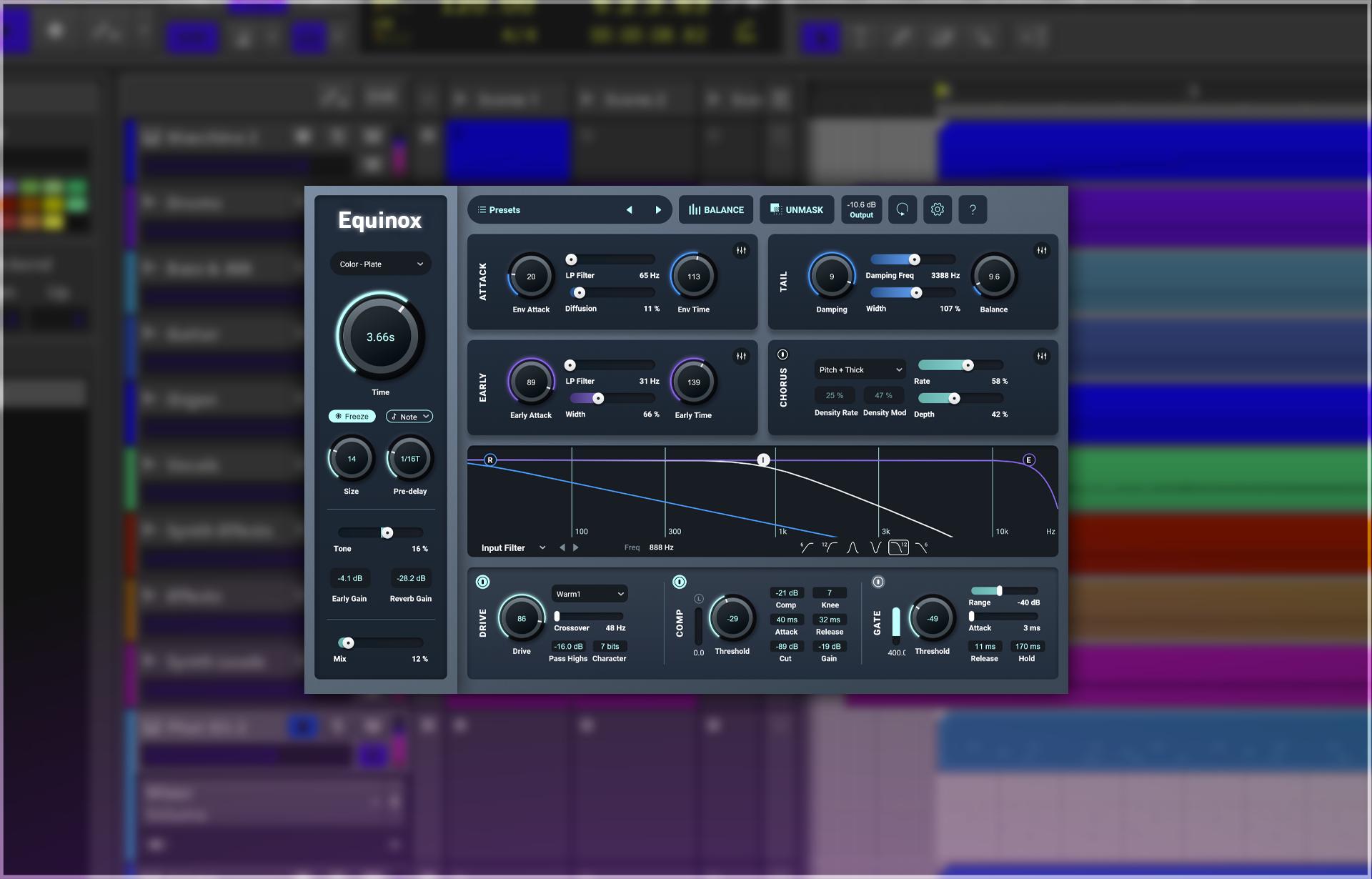Screen dimensions: 1372x879
Task: Go to previous filter band arrow
Action: click(562, 547)
